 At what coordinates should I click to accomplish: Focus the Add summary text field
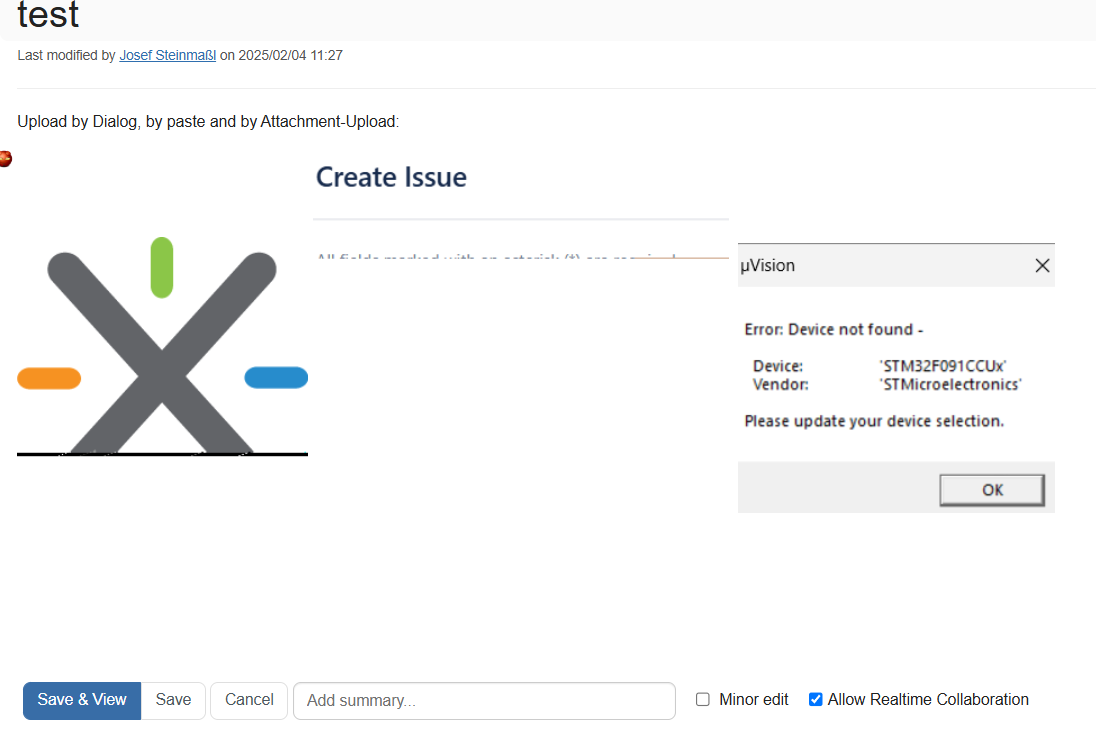[484, 701]
